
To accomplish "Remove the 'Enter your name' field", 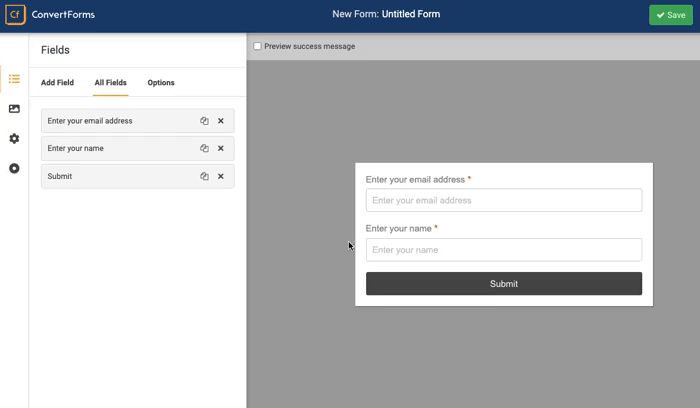I will 221,149.
